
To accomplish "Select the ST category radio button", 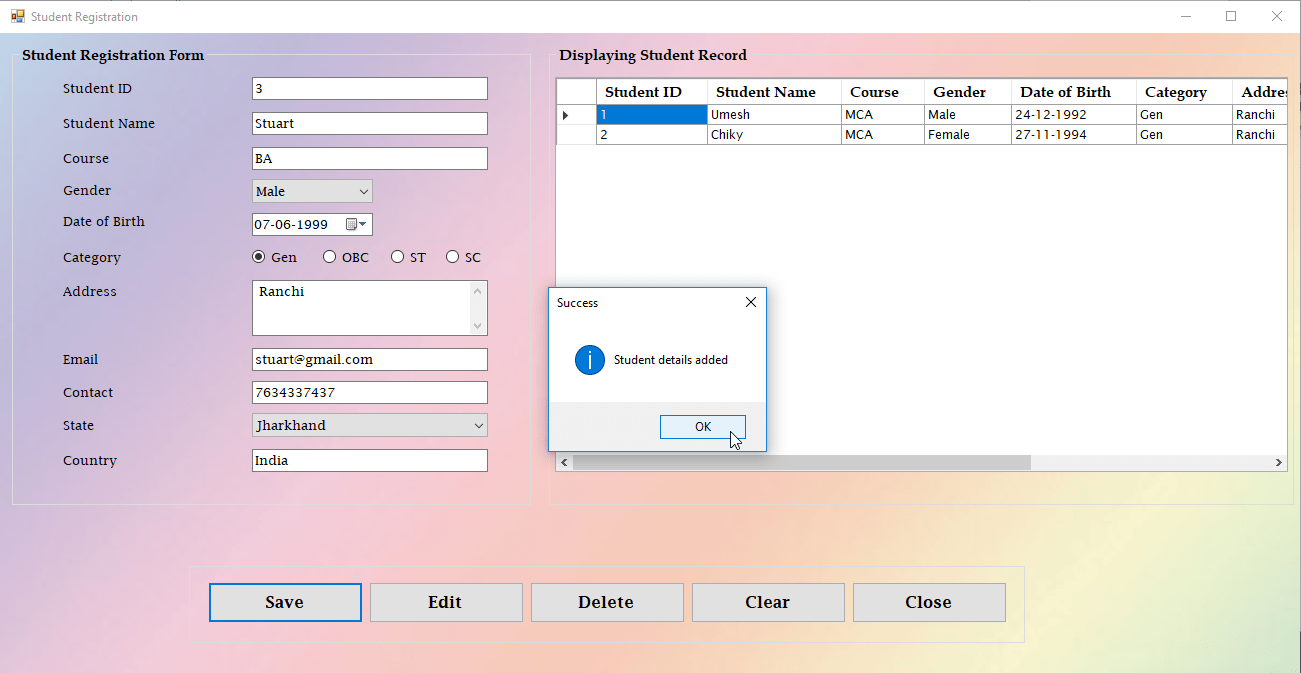I will point(397,256).
